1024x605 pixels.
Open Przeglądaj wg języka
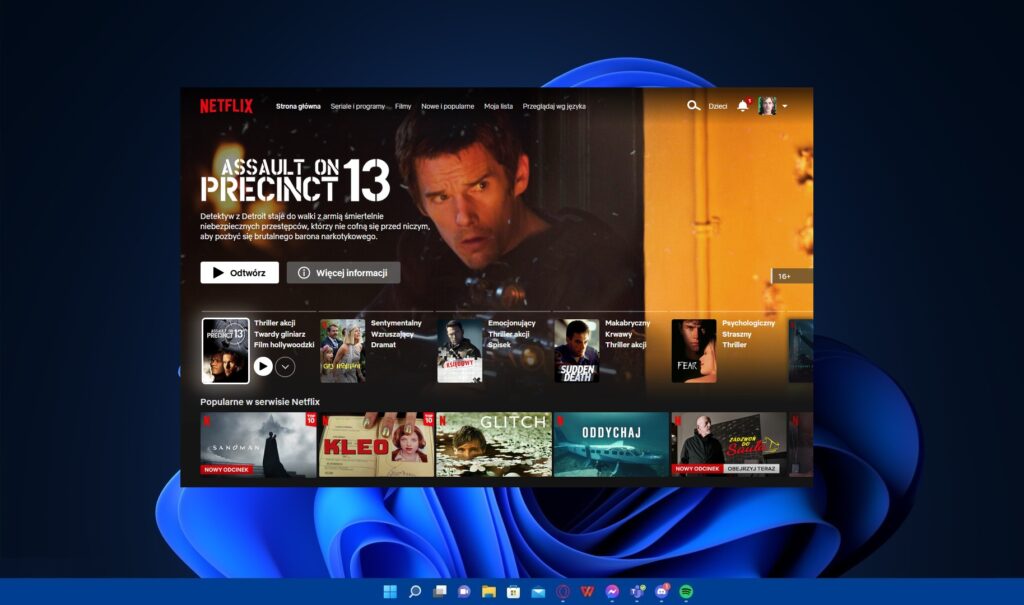pos(554,106)
